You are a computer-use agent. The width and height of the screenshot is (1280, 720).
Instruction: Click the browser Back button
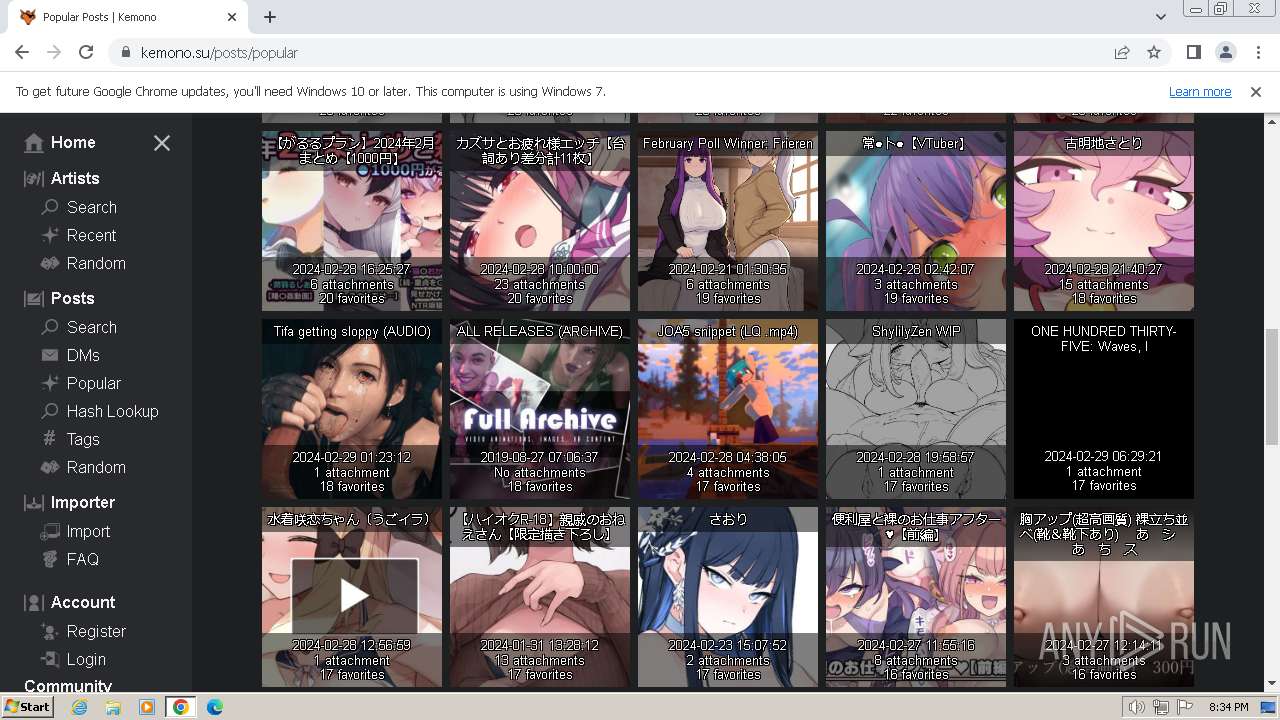22,52
